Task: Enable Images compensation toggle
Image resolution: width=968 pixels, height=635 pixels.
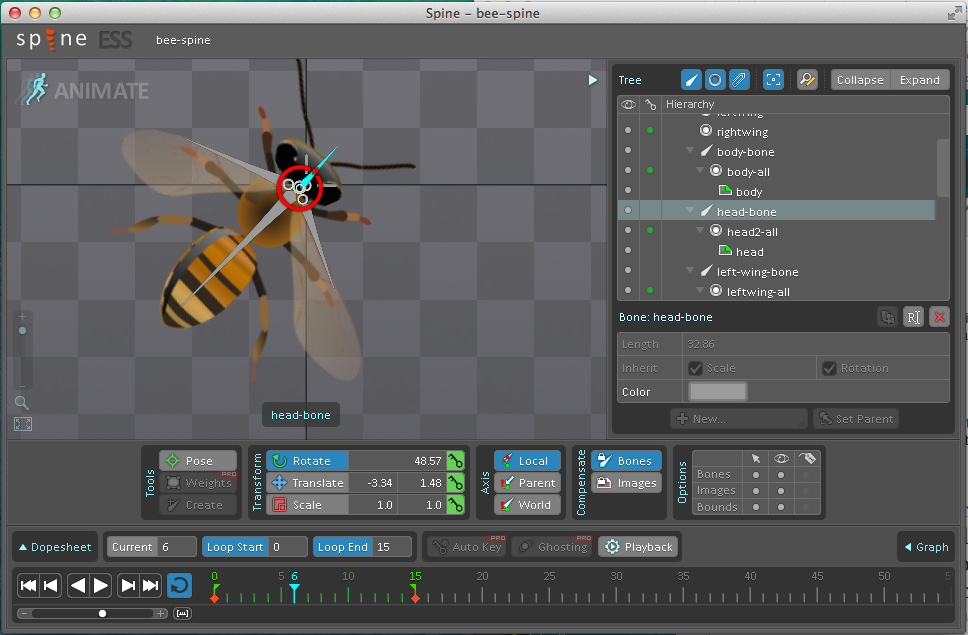Action: tap(625, 483)
